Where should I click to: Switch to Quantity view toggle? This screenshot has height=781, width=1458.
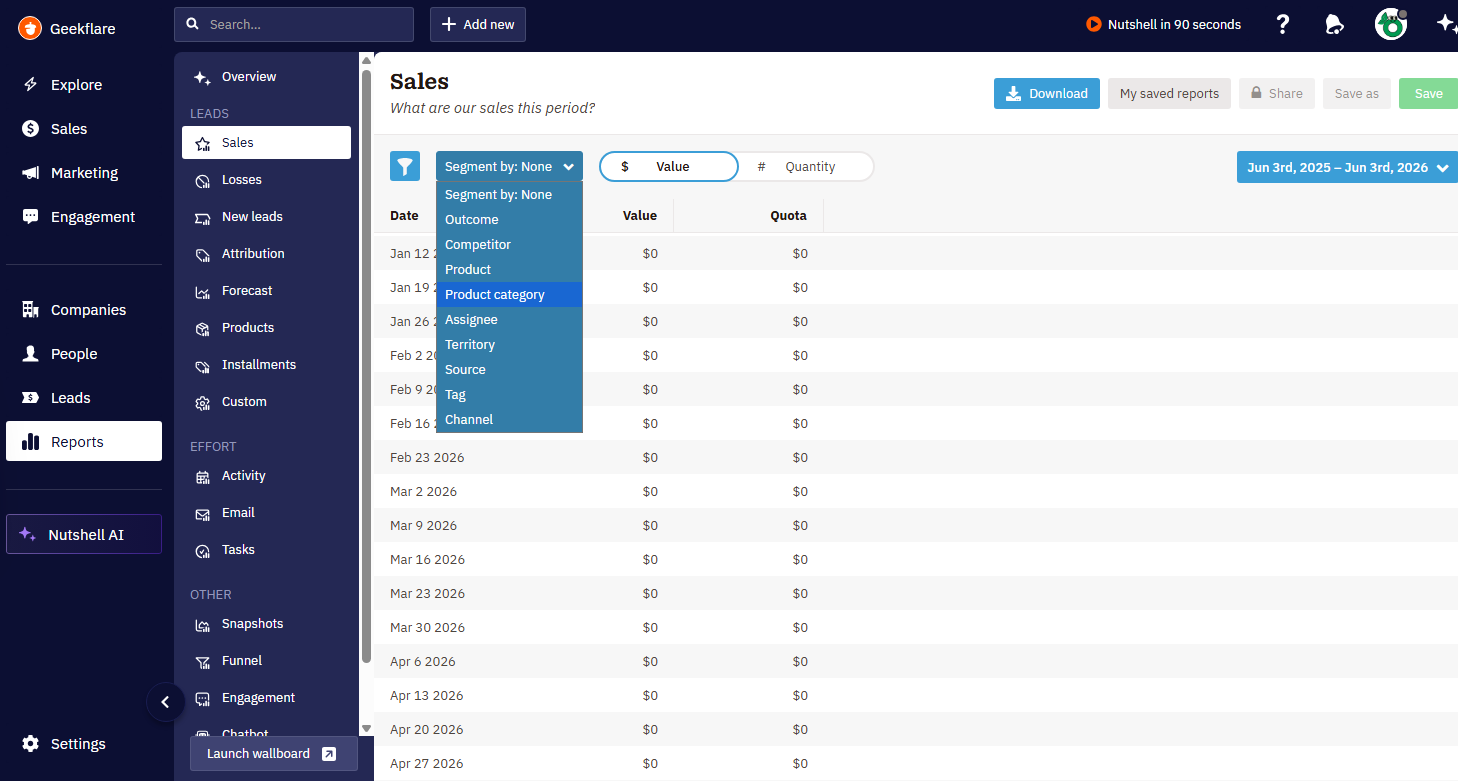click(806, 167)
